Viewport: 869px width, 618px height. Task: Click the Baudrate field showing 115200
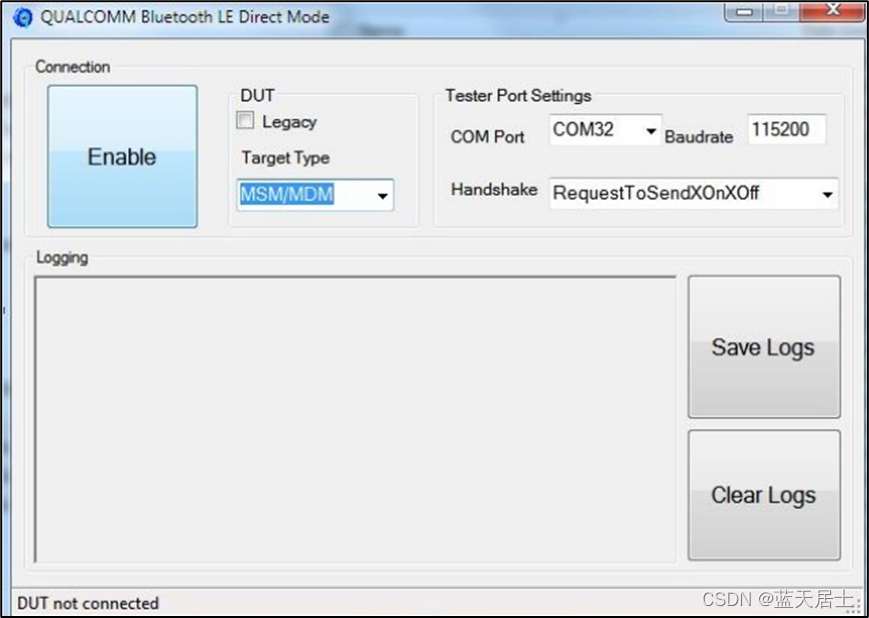tap(787, 130)
